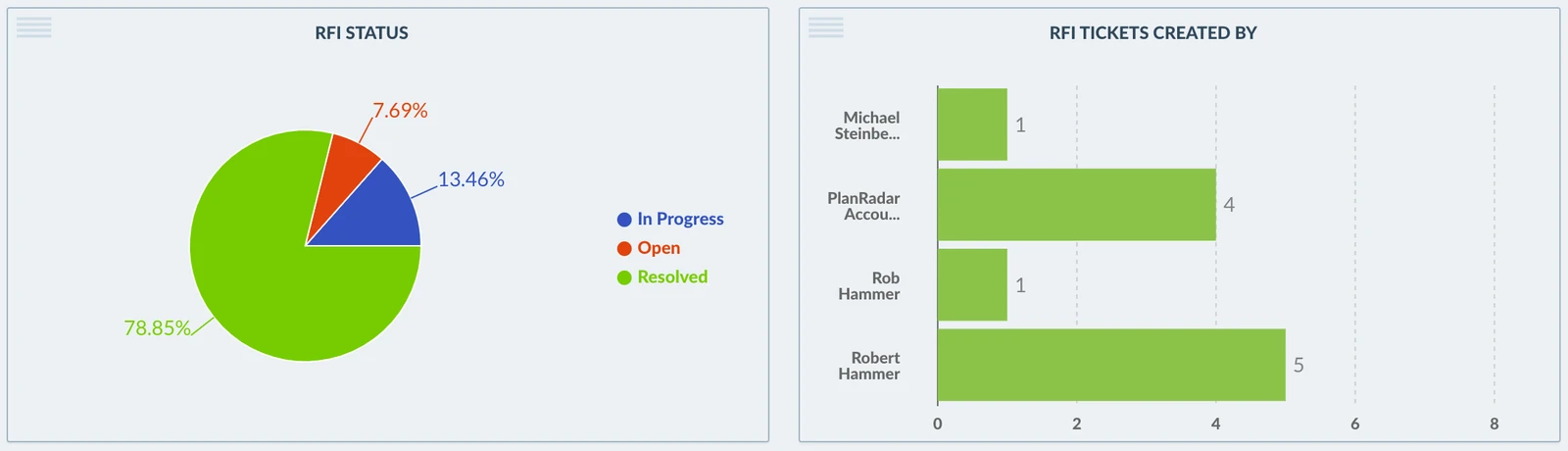Viewport: 1568px width, 451px height.
Task: Toggle the Resolved legend green dot
Action: pos(624,277)
